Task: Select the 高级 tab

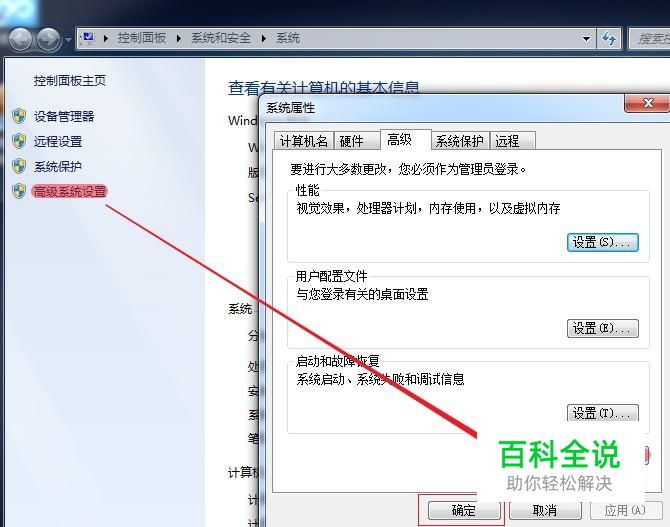Action: coord(405,139)
